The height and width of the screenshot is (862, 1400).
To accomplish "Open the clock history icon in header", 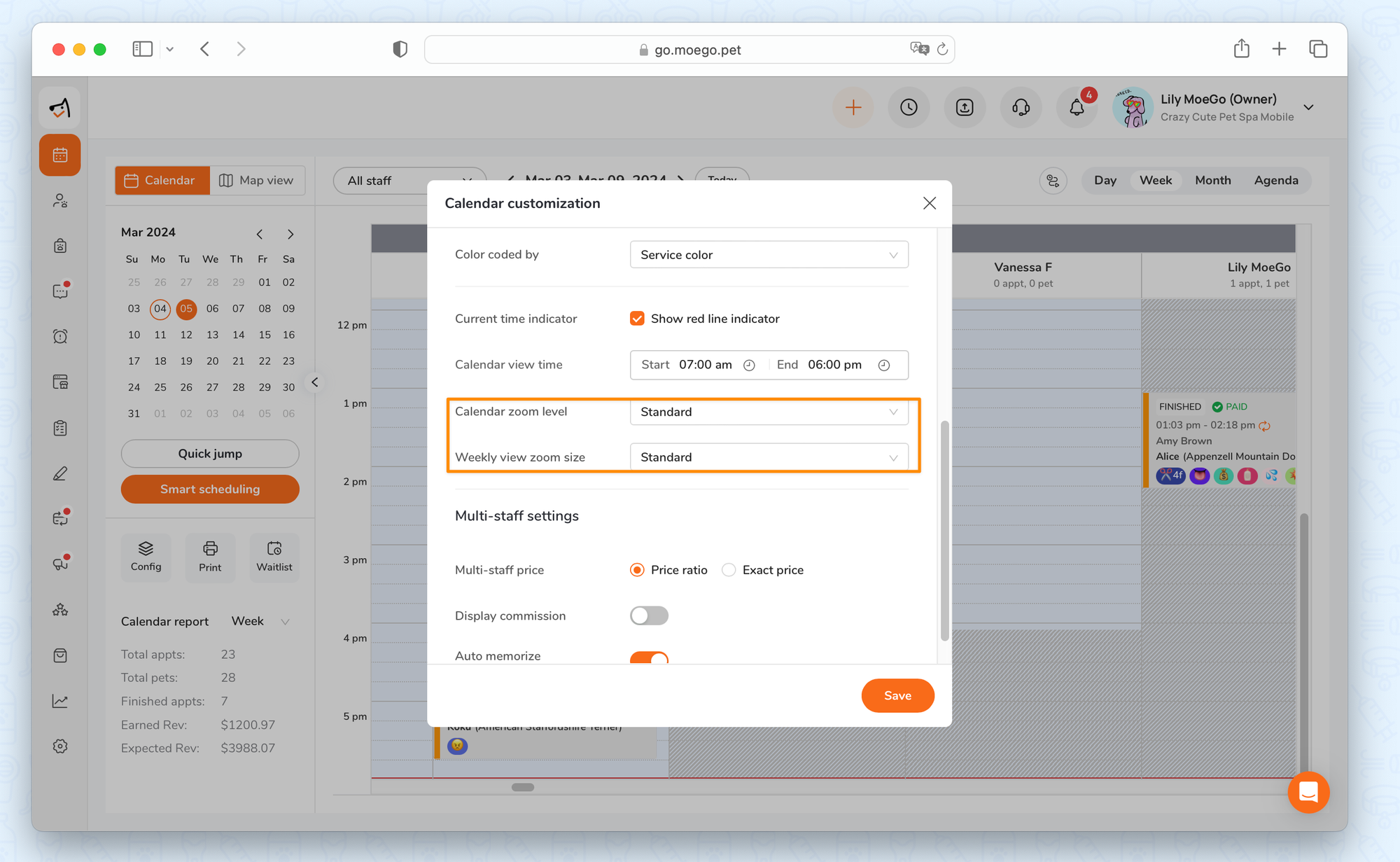I will pos(909,107).
